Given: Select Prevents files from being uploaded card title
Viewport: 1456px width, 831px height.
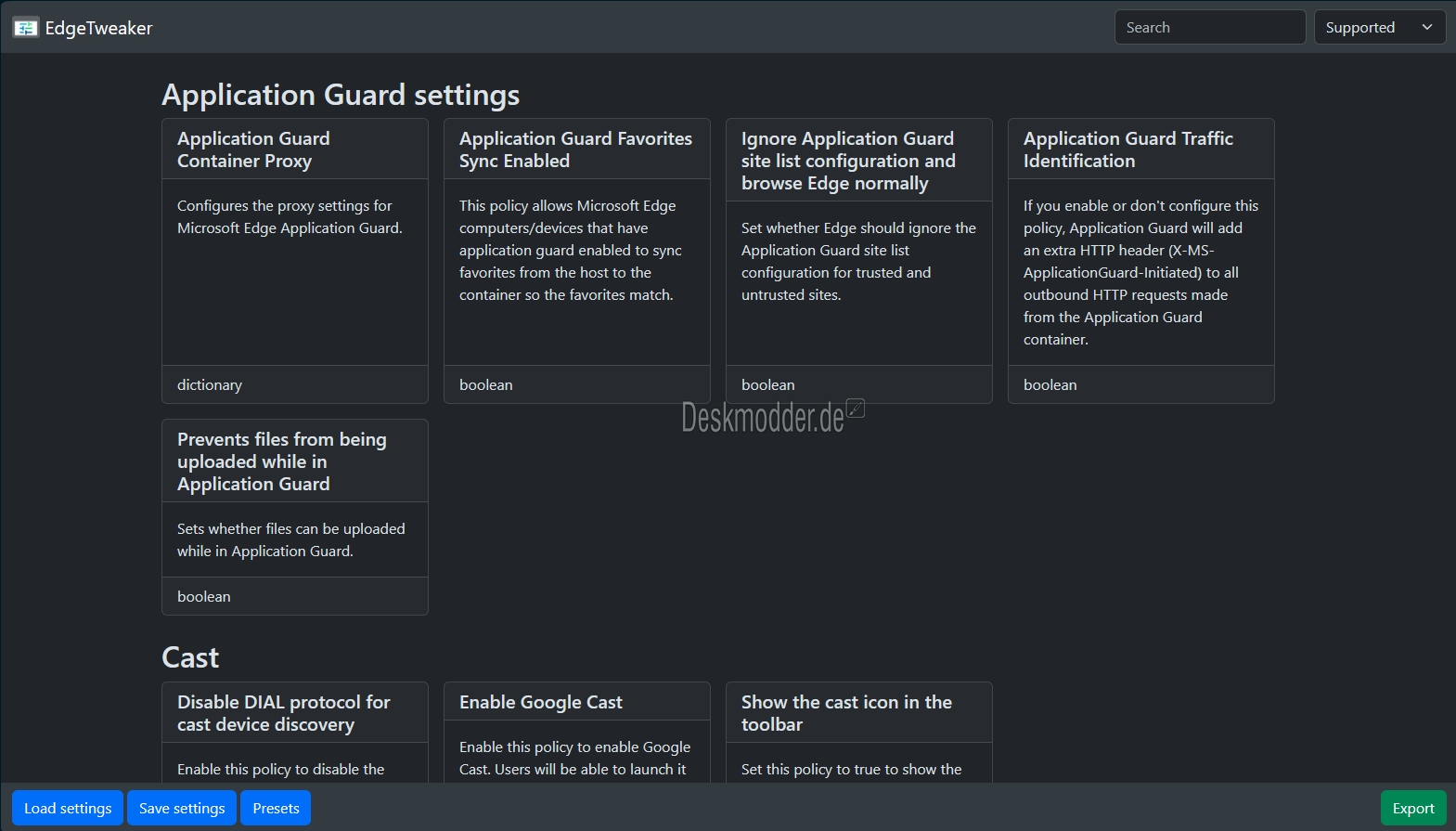Looking at the screenshot, I should coord(281,461).
